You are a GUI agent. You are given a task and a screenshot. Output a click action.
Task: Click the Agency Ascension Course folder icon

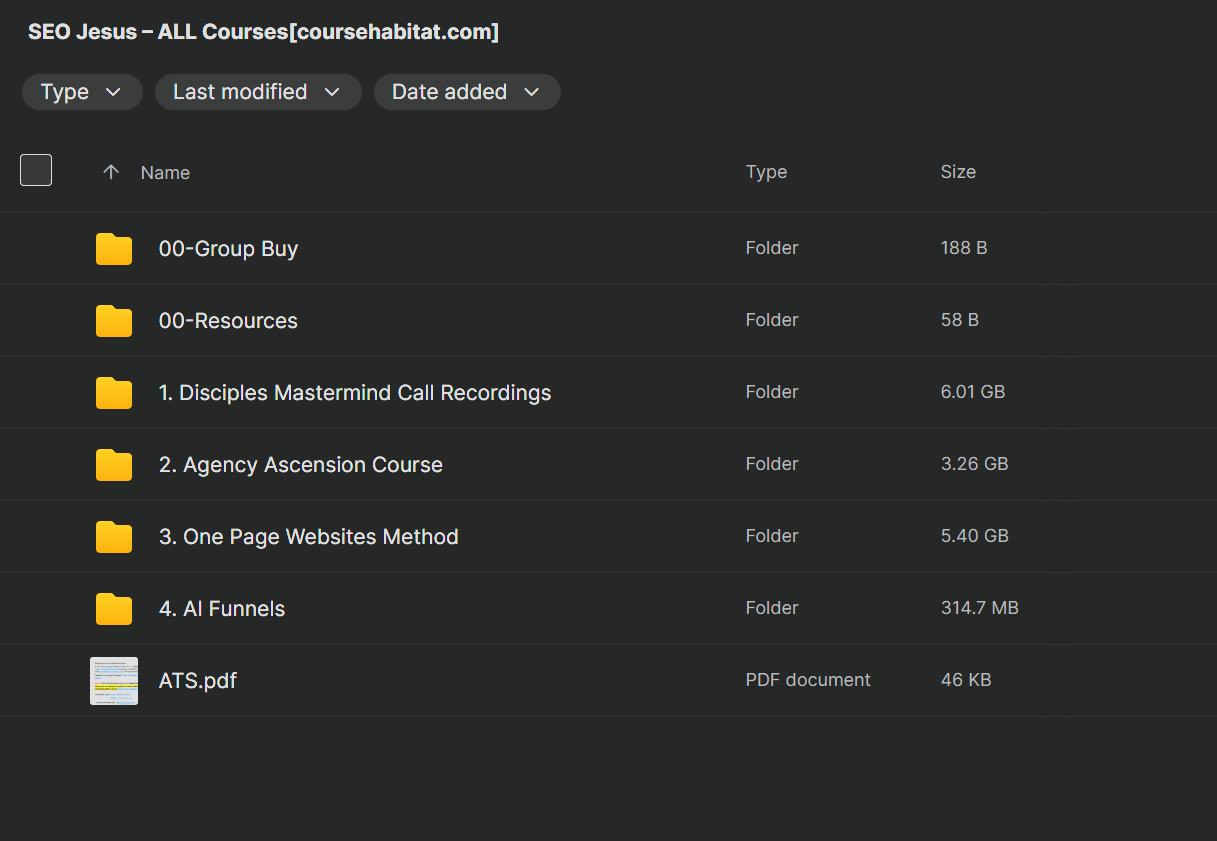click(x=114, y=465)
